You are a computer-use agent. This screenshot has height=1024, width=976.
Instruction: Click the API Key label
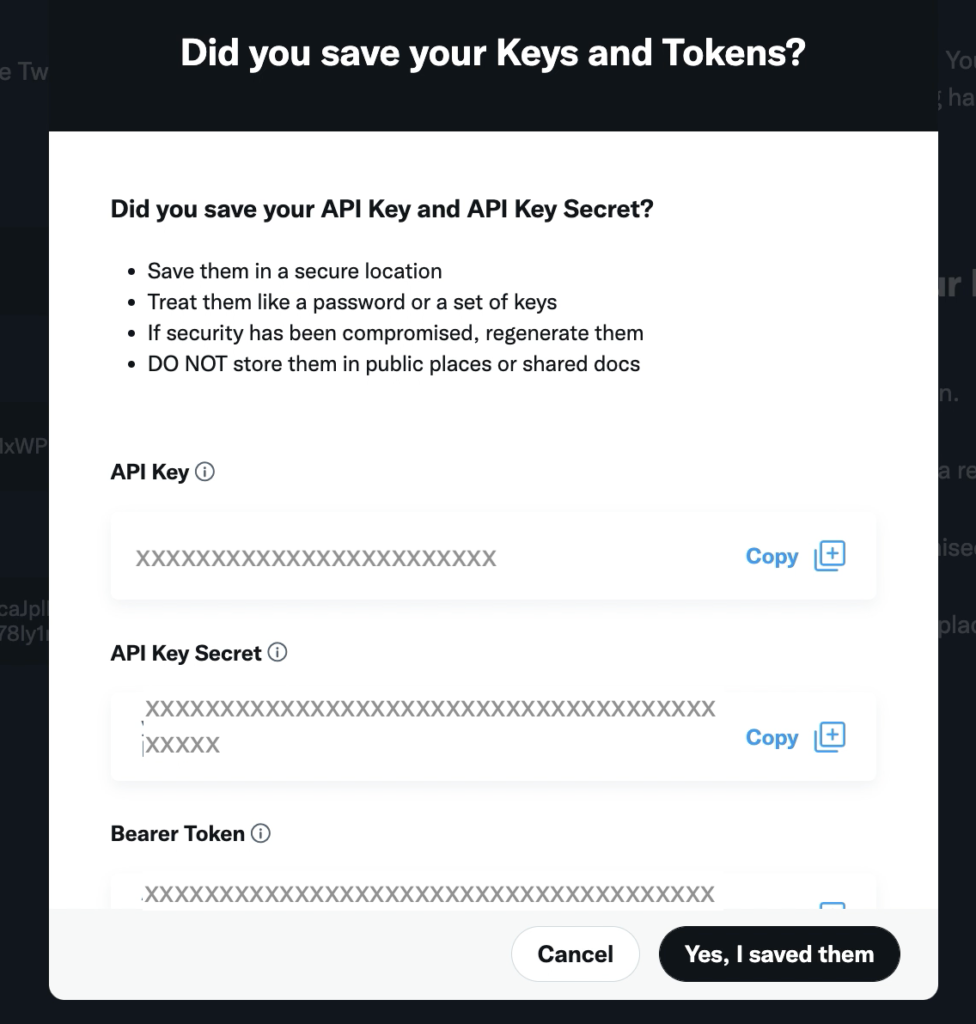[x=150, y=472]
